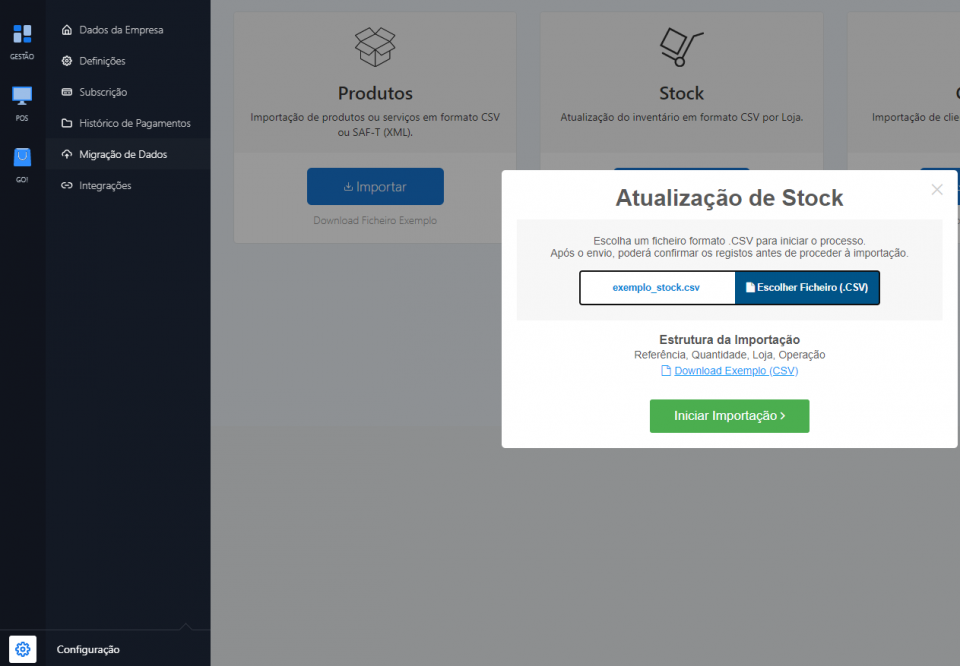Select Subscrição from the sidebar

pos(100,91)
